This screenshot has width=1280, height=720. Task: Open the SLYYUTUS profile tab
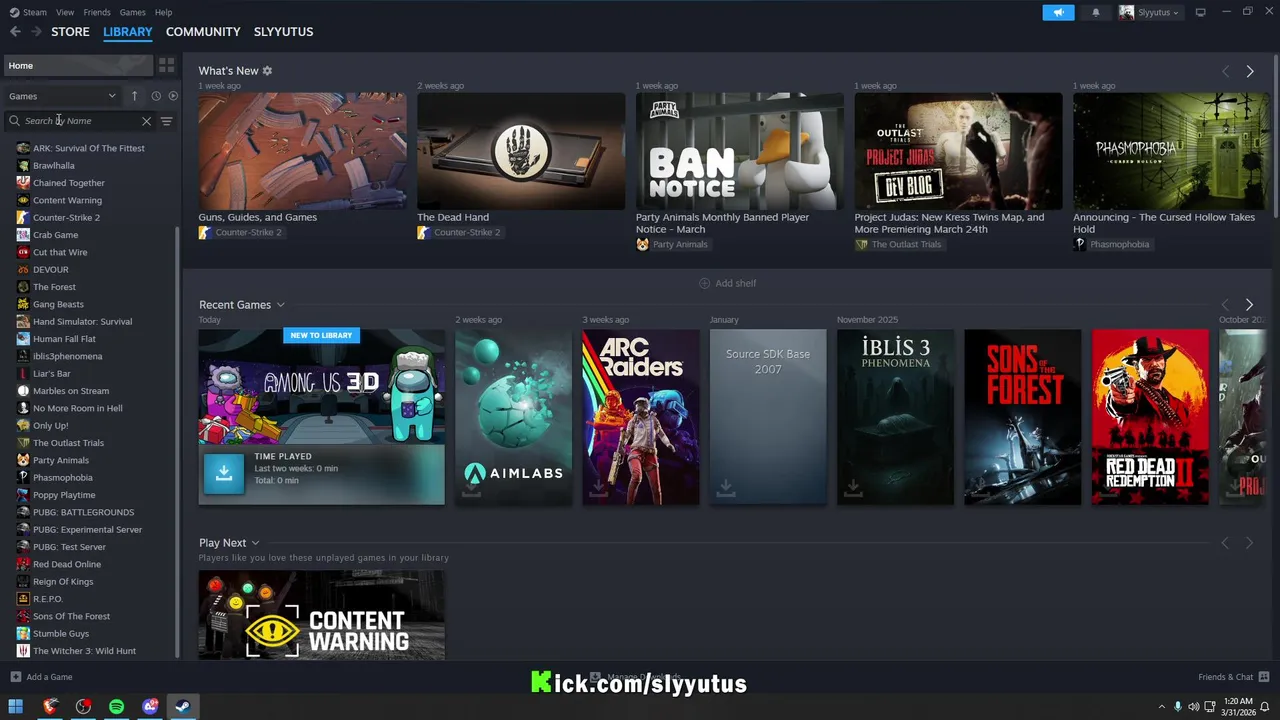pos(283,32)
